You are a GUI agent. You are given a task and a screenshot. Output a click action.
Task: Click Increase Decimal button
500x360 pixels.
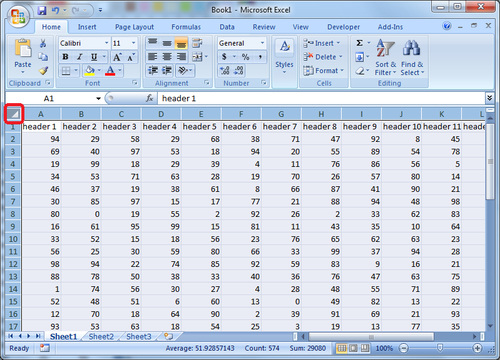click(x=224, y=70)
